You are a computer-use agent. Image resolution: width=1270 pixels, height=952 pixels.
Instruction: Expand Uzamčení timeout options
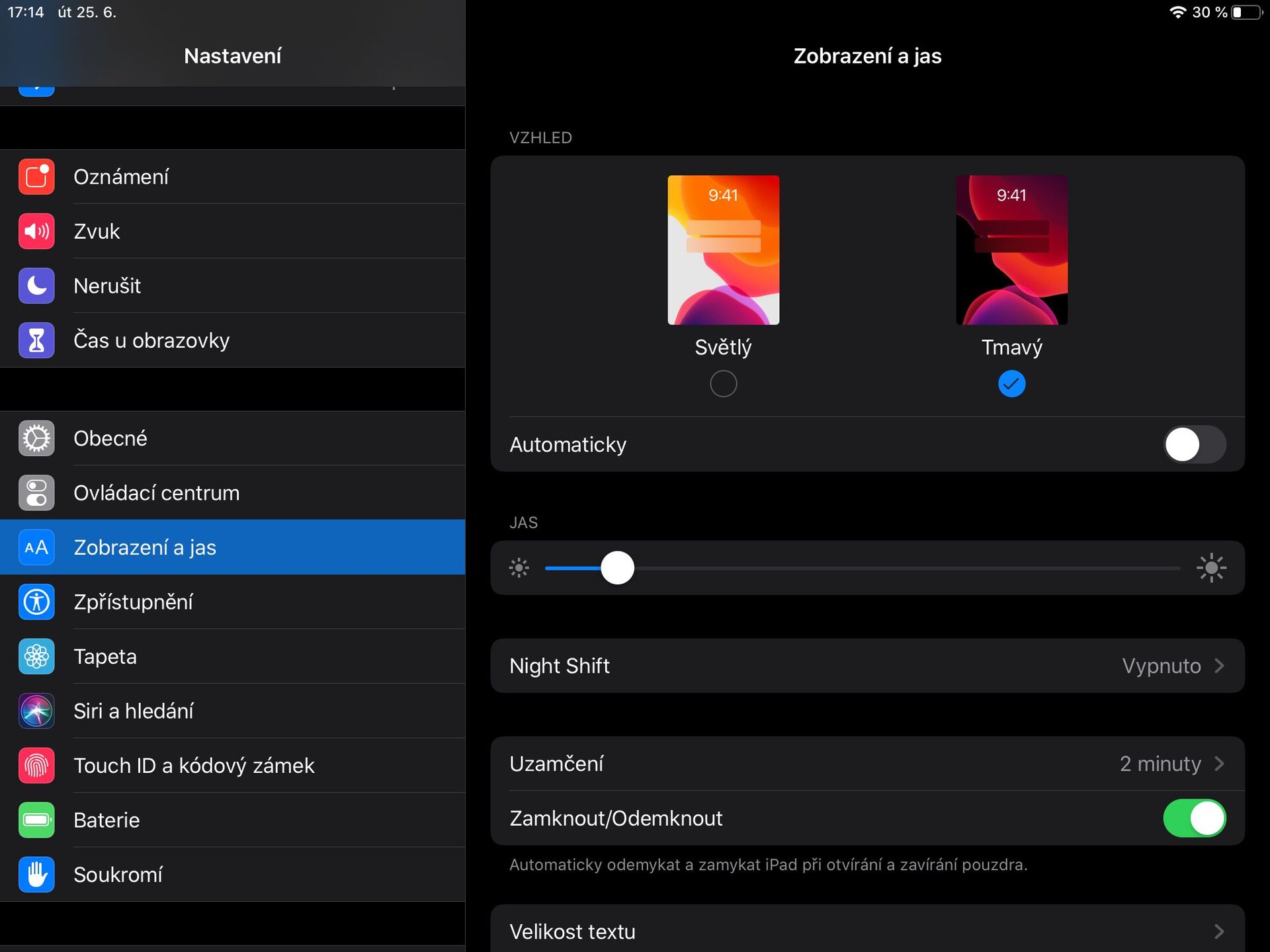pyautogui.click(x=1219, y=764)
